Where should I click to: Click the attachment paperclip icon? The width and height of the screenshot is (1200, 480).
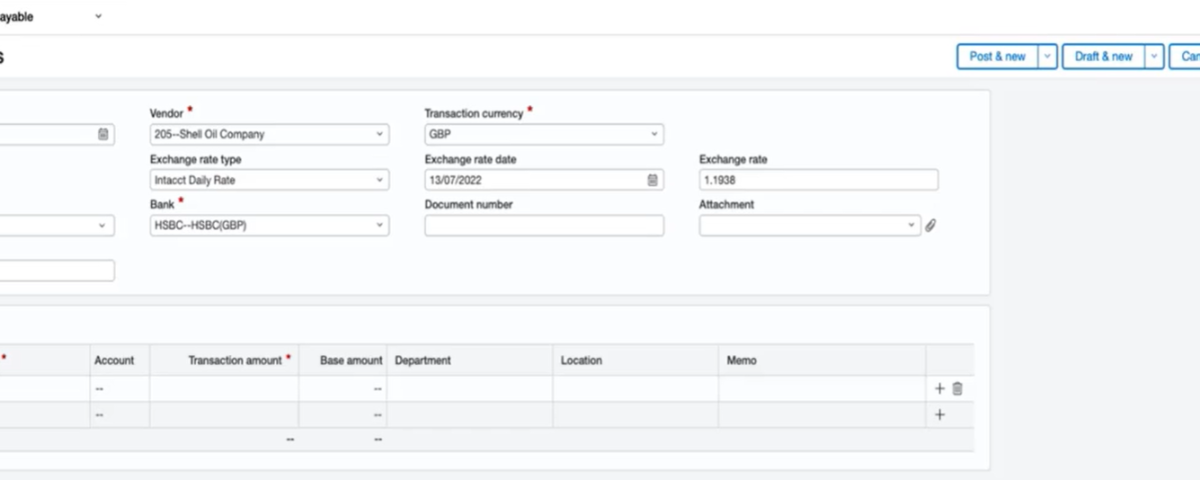929,226
